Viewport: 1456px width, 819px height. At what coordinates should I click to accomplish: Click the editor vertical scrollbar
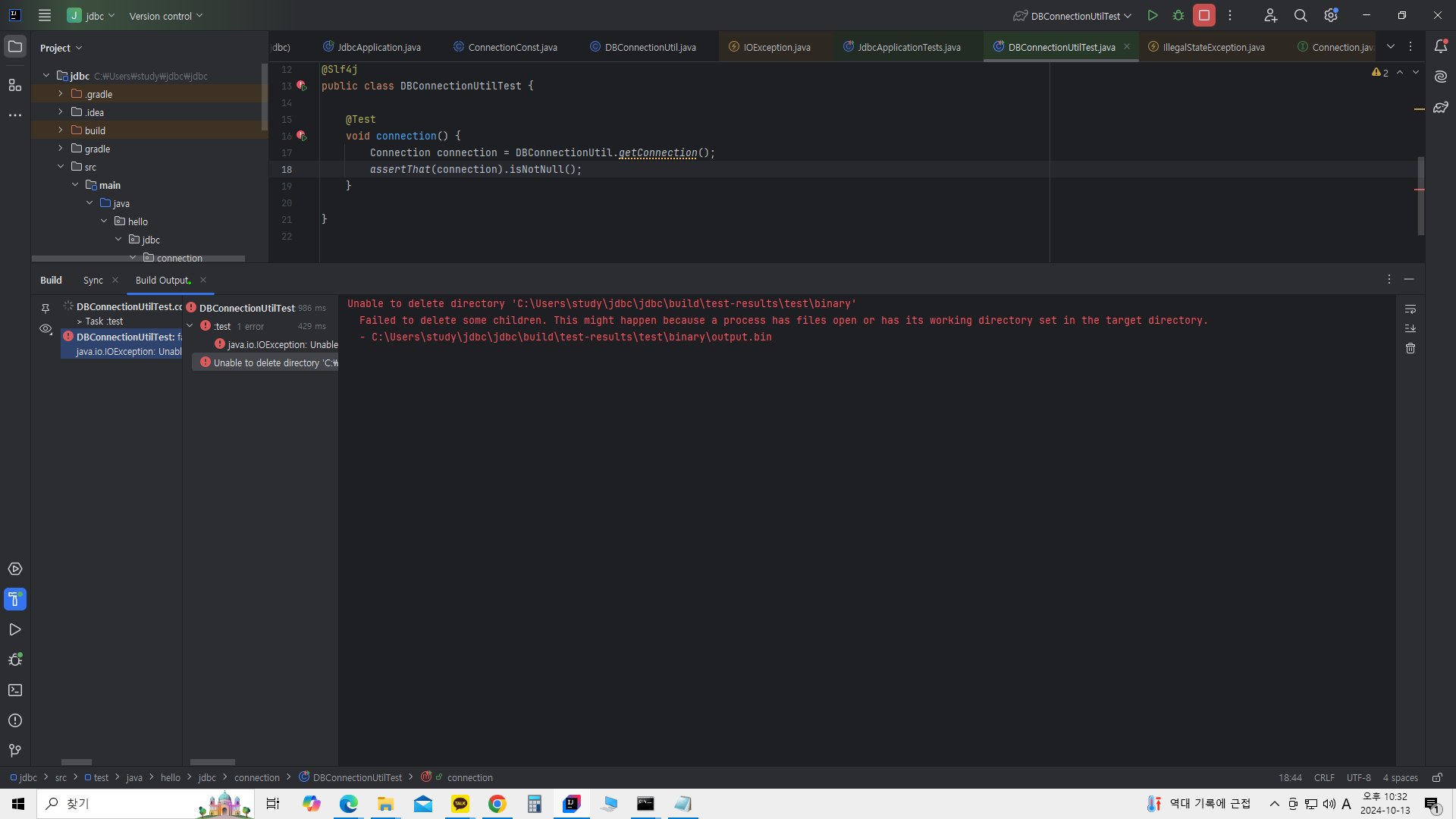[x=1421, y=196]
